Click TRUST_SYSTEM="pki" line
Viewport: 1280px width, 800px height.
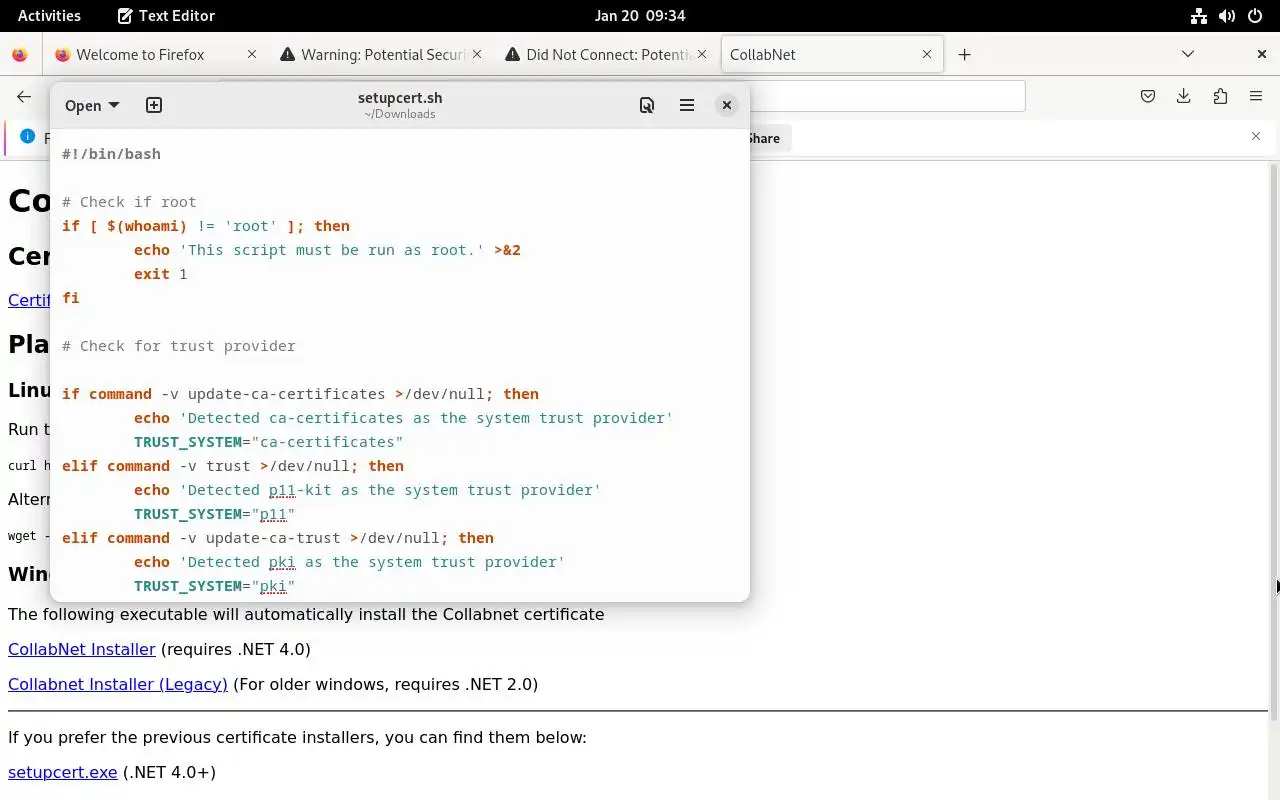(215, 586)
